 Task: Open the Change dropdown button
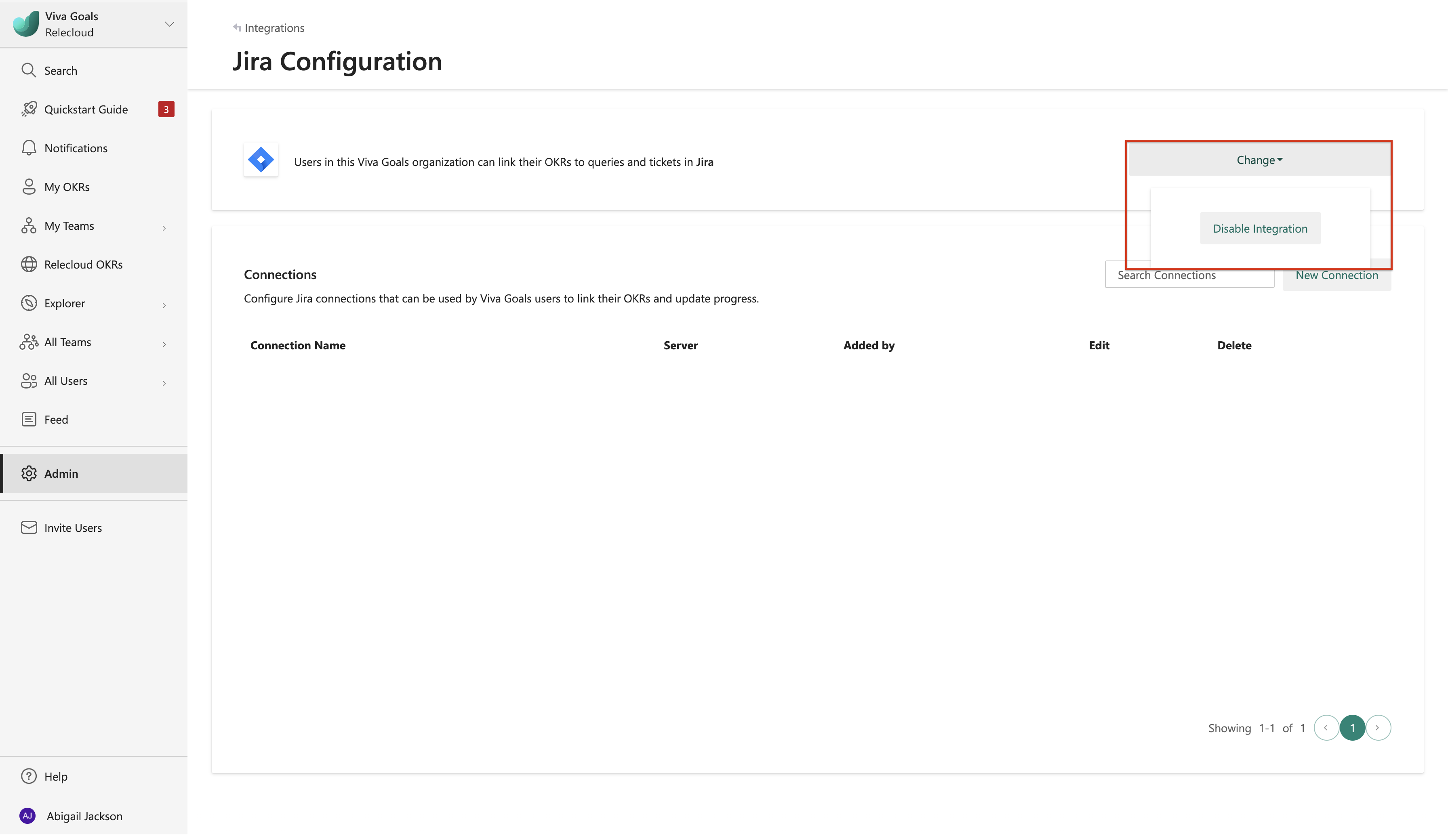click(1259, 160)
